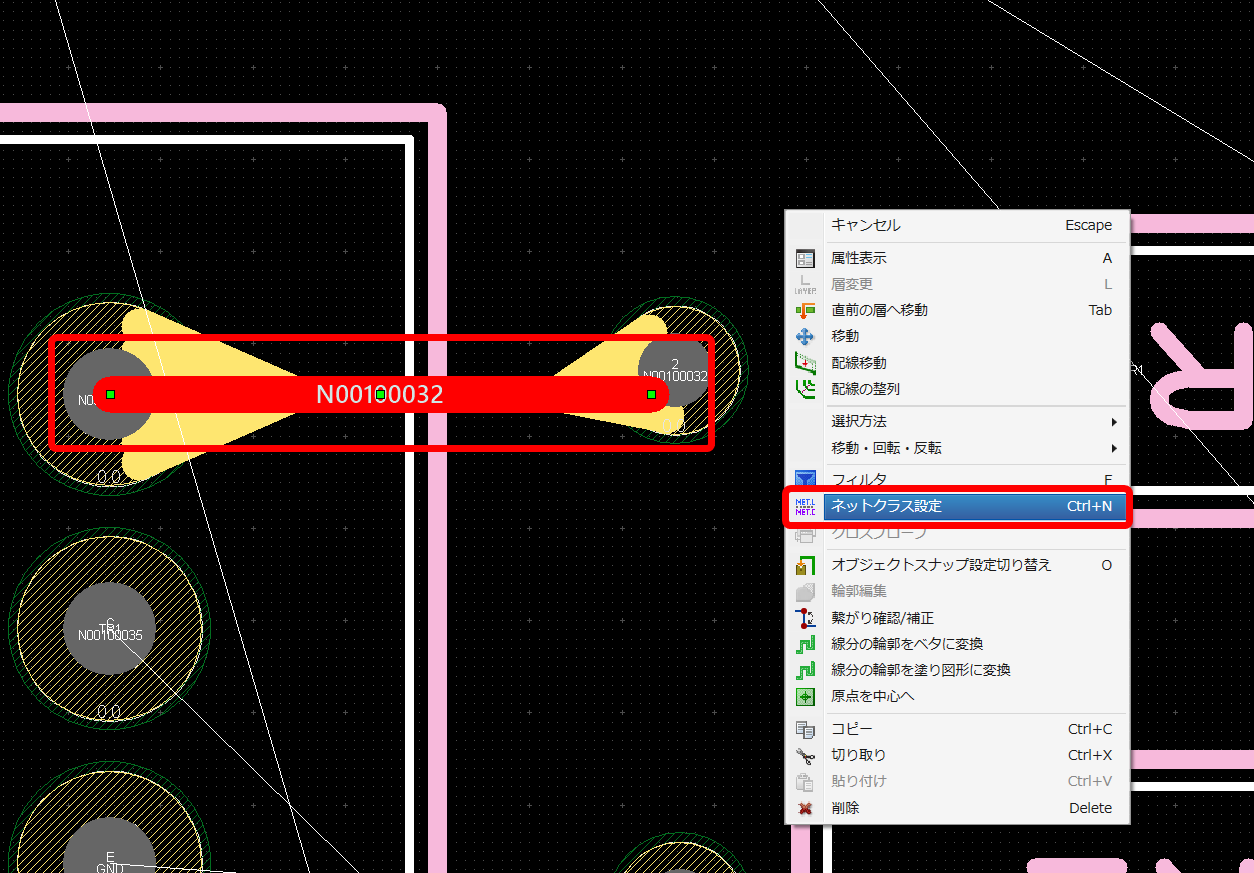Choose コピー from the context menu

(x=852, y=729)
